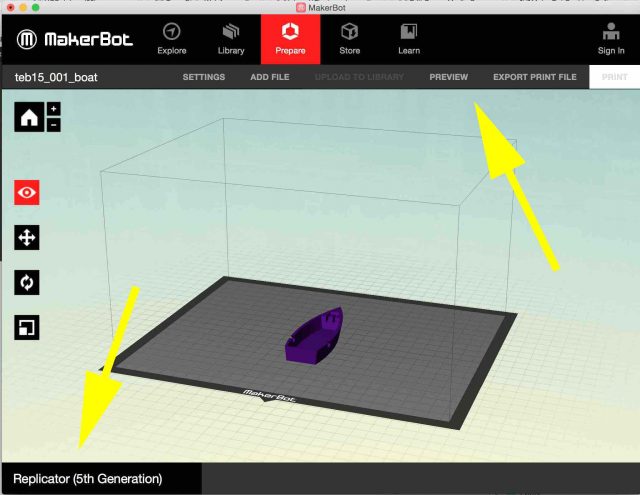Open the print PREVIEW

(449, 77)
